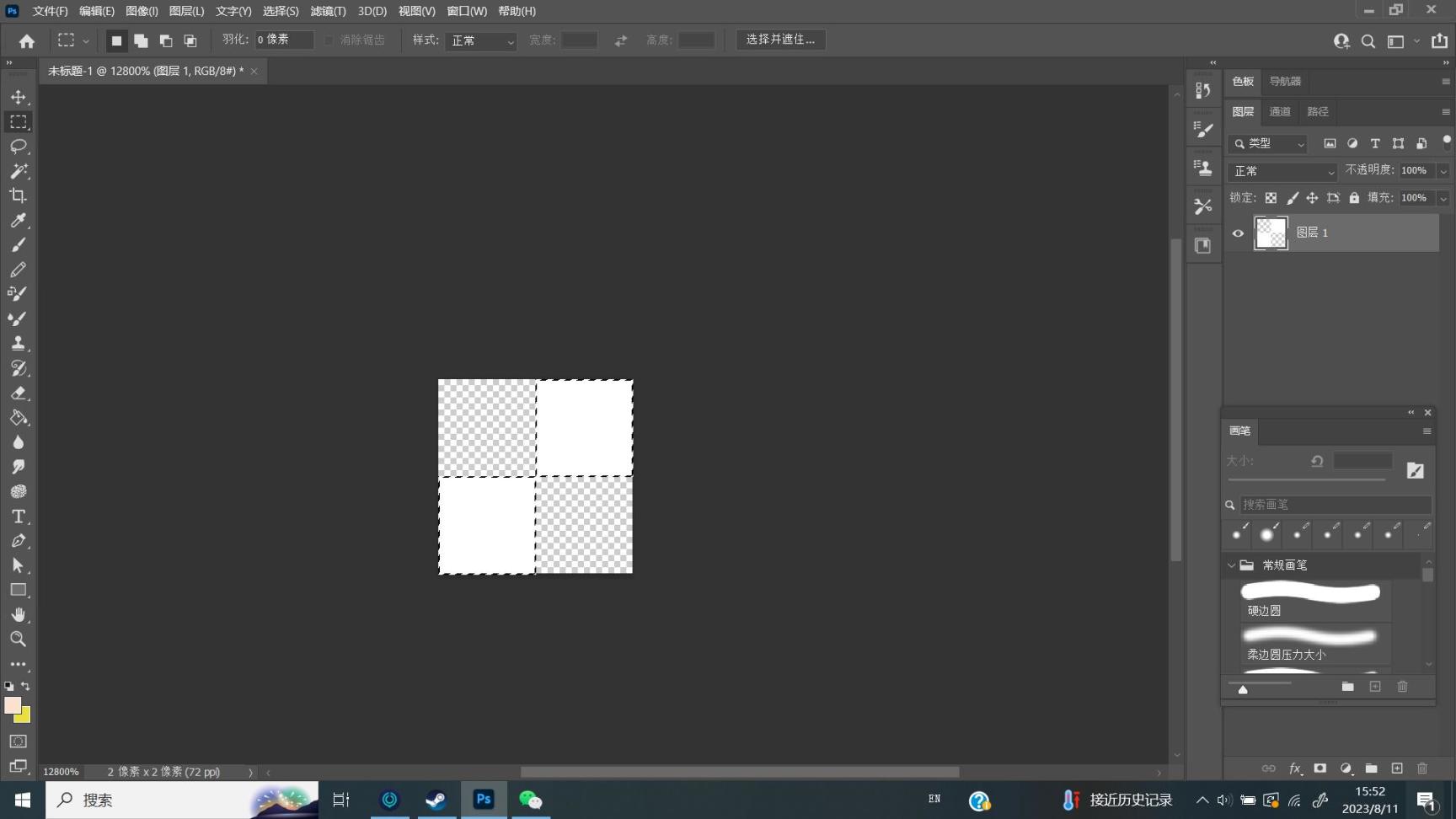
Task: Click the 选择并遮住... button
Action: pos(780,40)
